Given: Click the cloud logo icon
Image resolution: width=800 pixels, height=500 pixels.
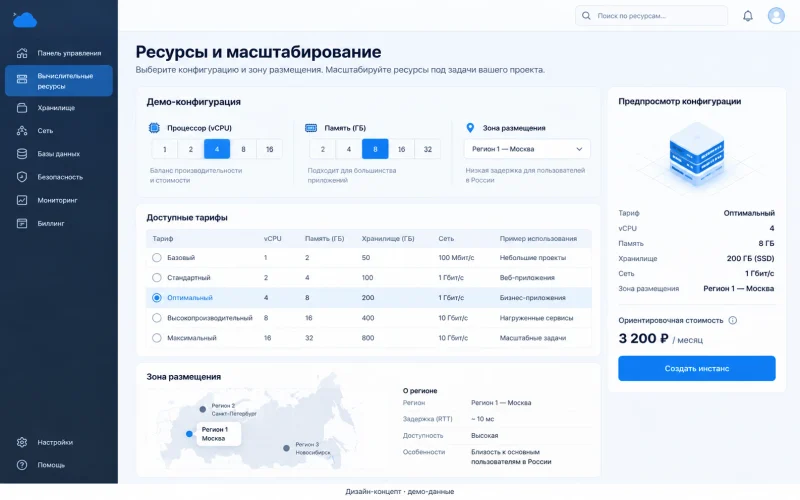Looking at the screenshot, I should (x=24, y=20).
